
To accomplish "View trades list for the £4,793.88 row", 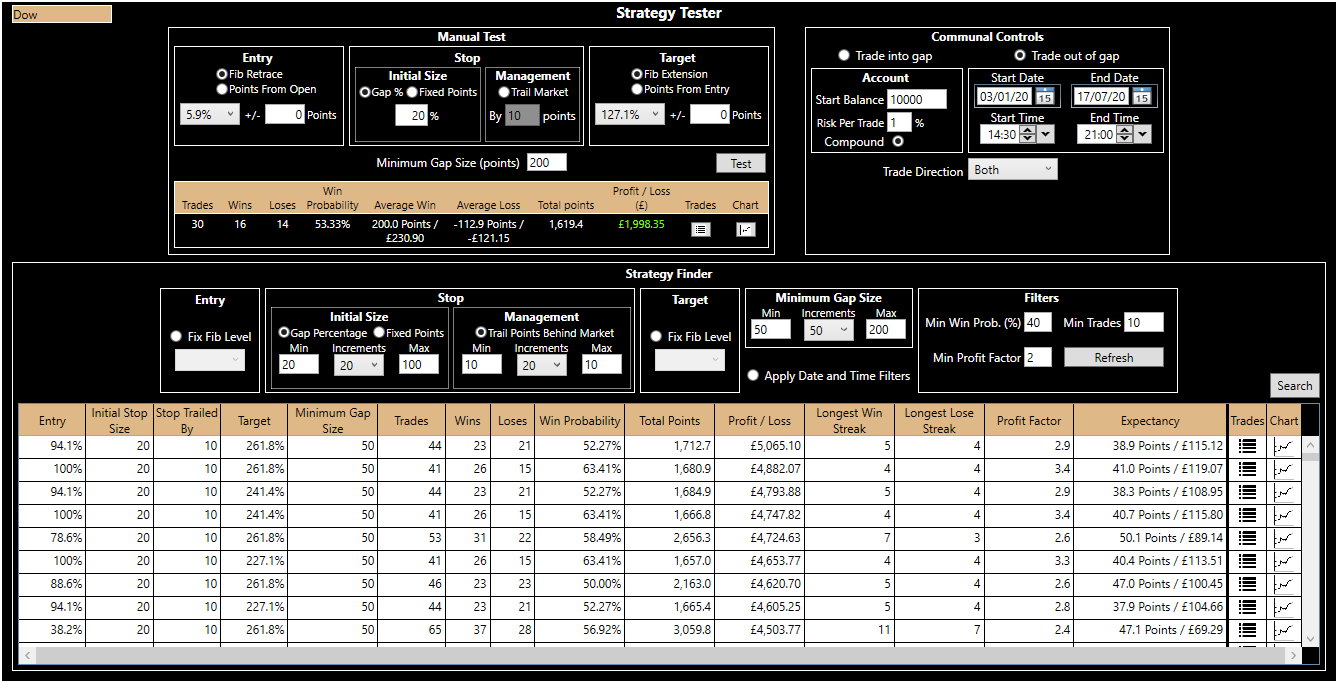I will 1247,492.
